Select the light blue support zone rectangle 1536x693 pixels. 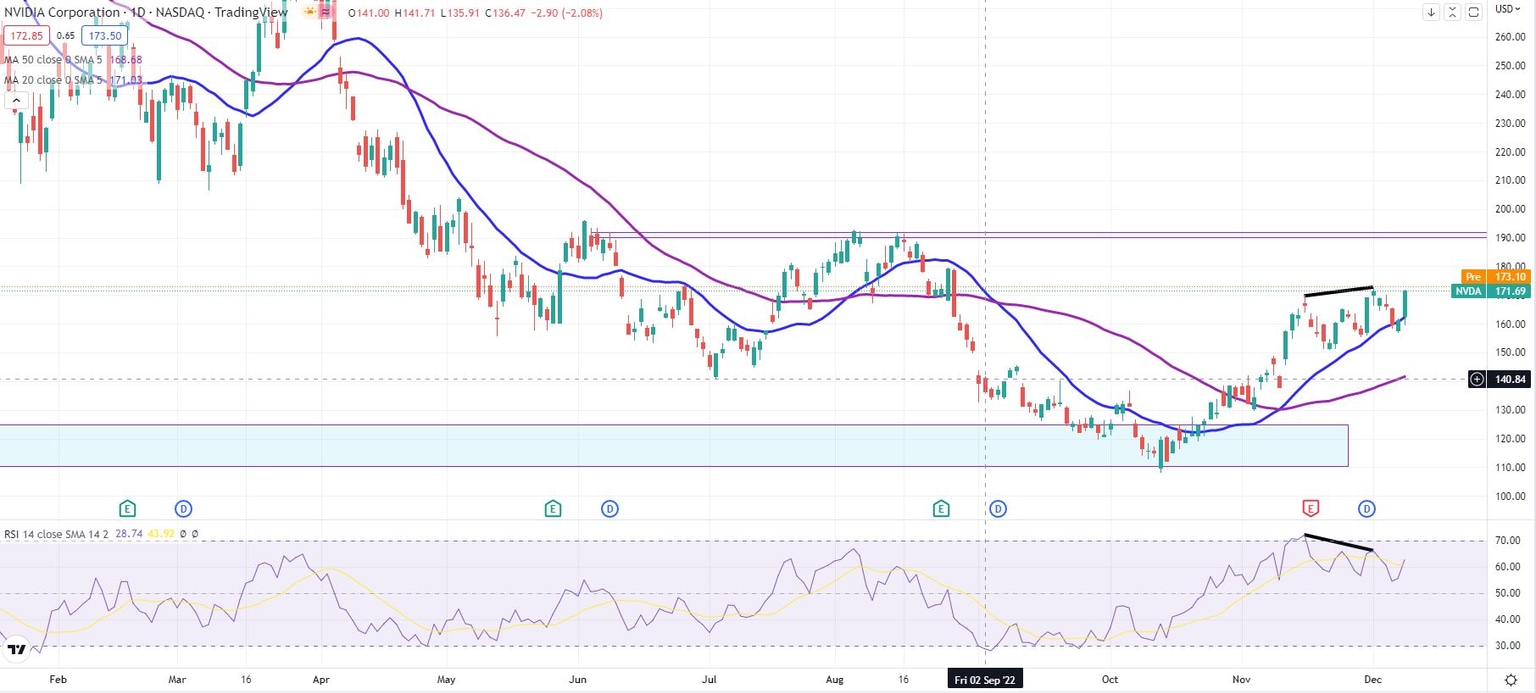[x=674, y=445]
